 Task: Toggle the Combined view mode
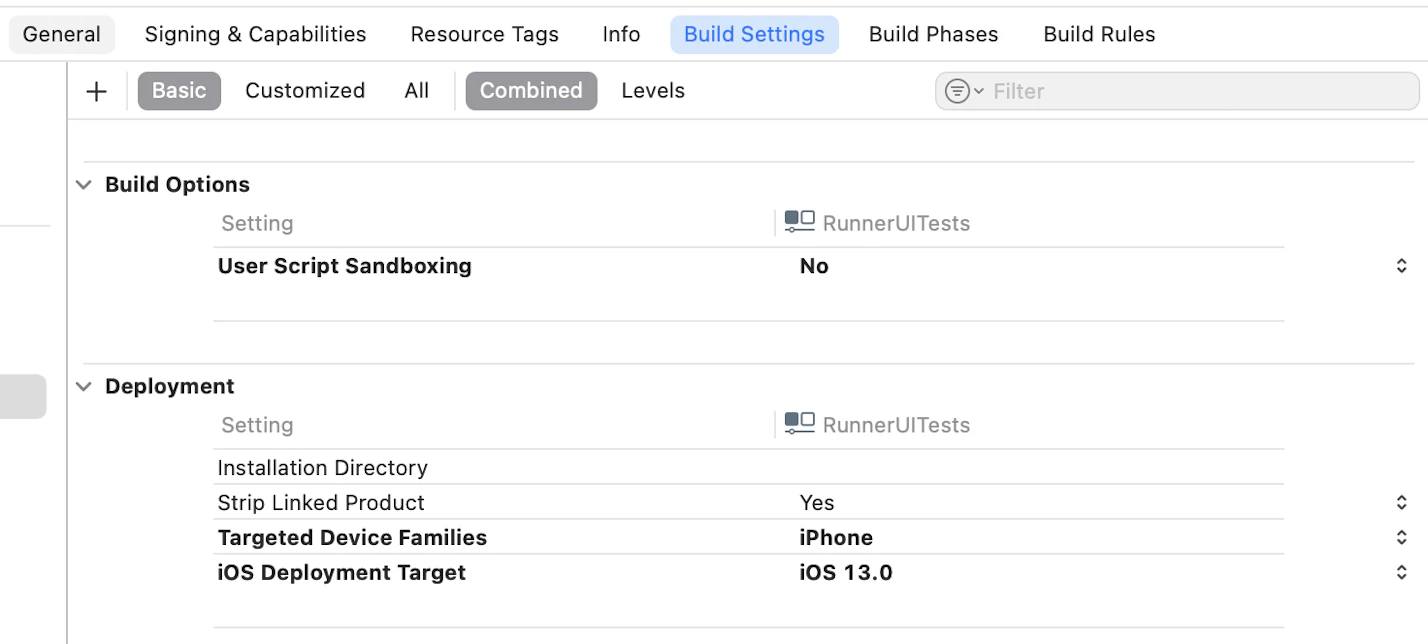pos(531,90)
